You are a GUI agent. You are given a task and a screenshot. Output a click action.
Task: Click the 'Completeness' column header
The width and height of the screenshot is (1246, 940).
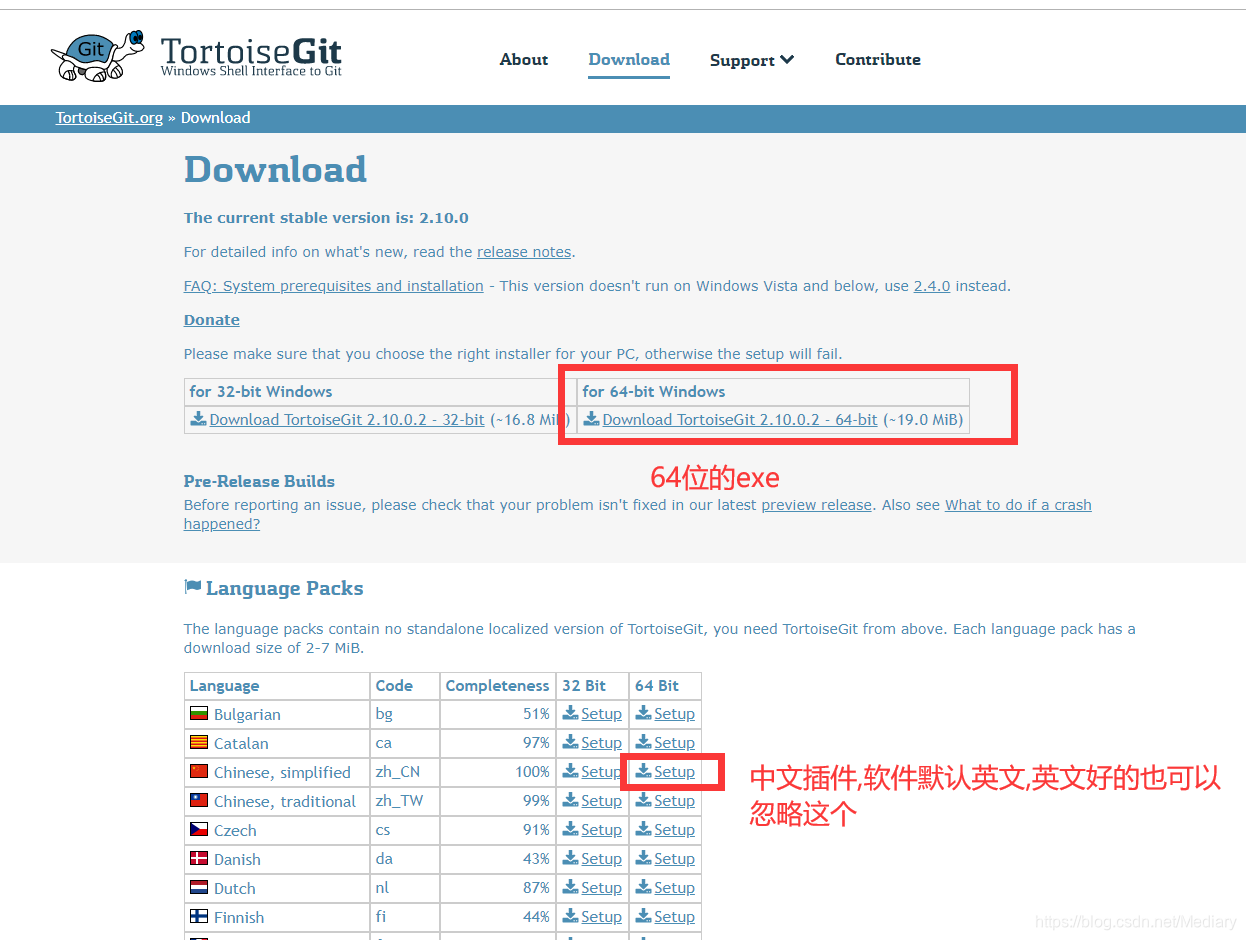tap(497, 686)
